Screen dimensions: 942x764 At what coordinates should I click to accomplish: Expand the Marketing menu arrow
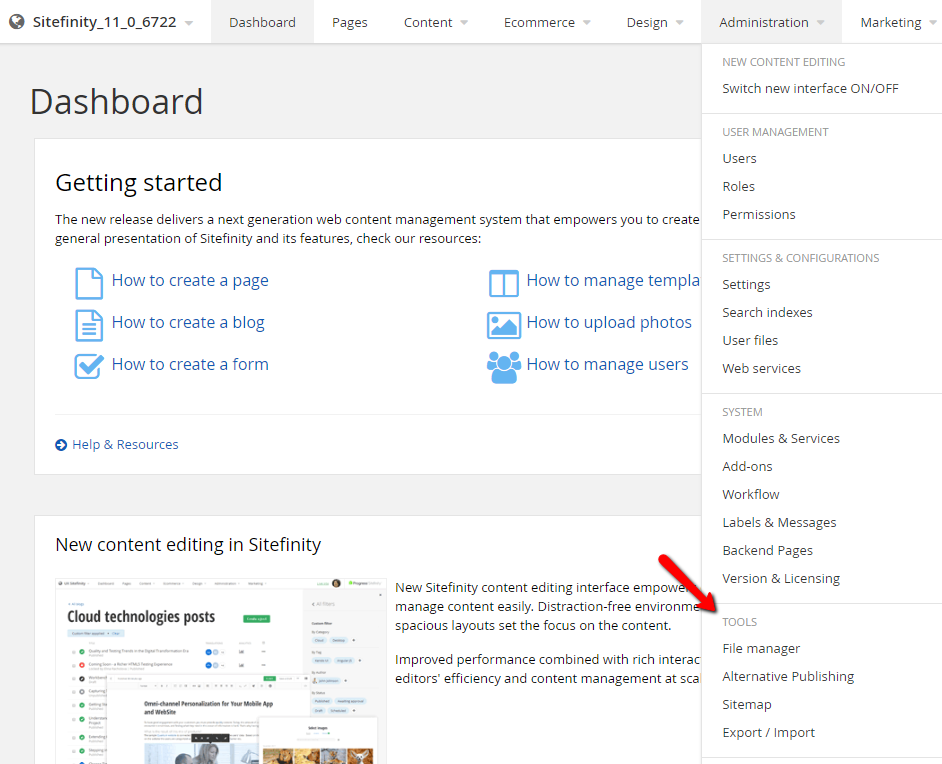[933, 23]
